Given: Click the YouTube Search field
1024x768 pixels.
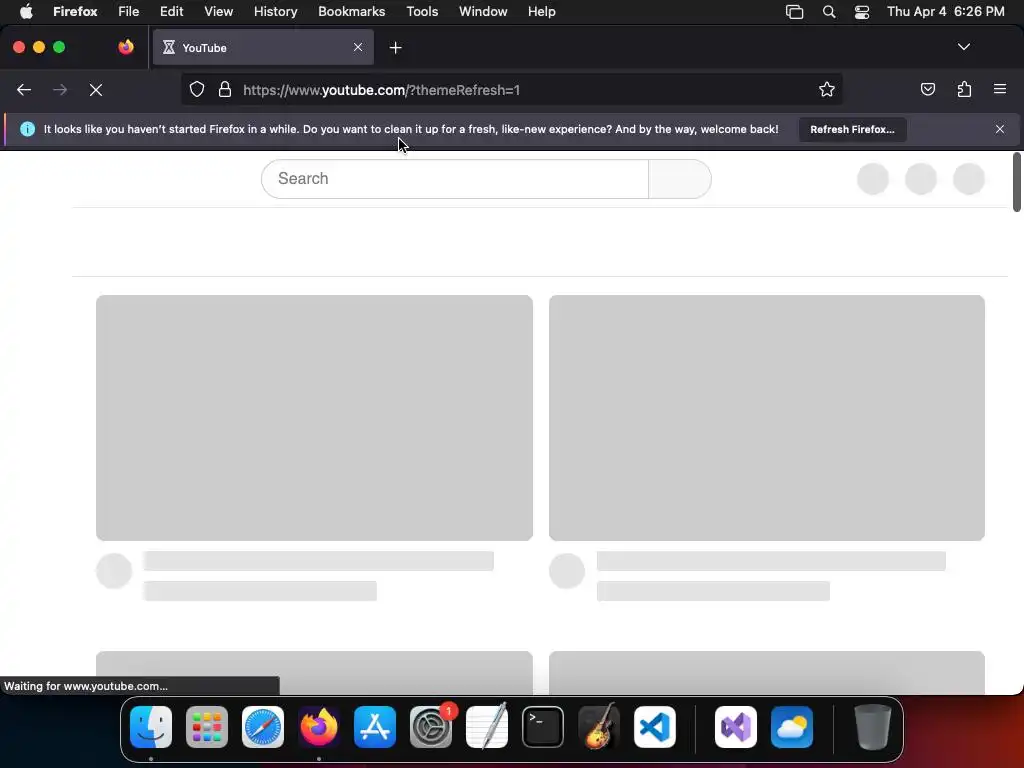Looking at the screenshot, I should click(x=455, y=179).
